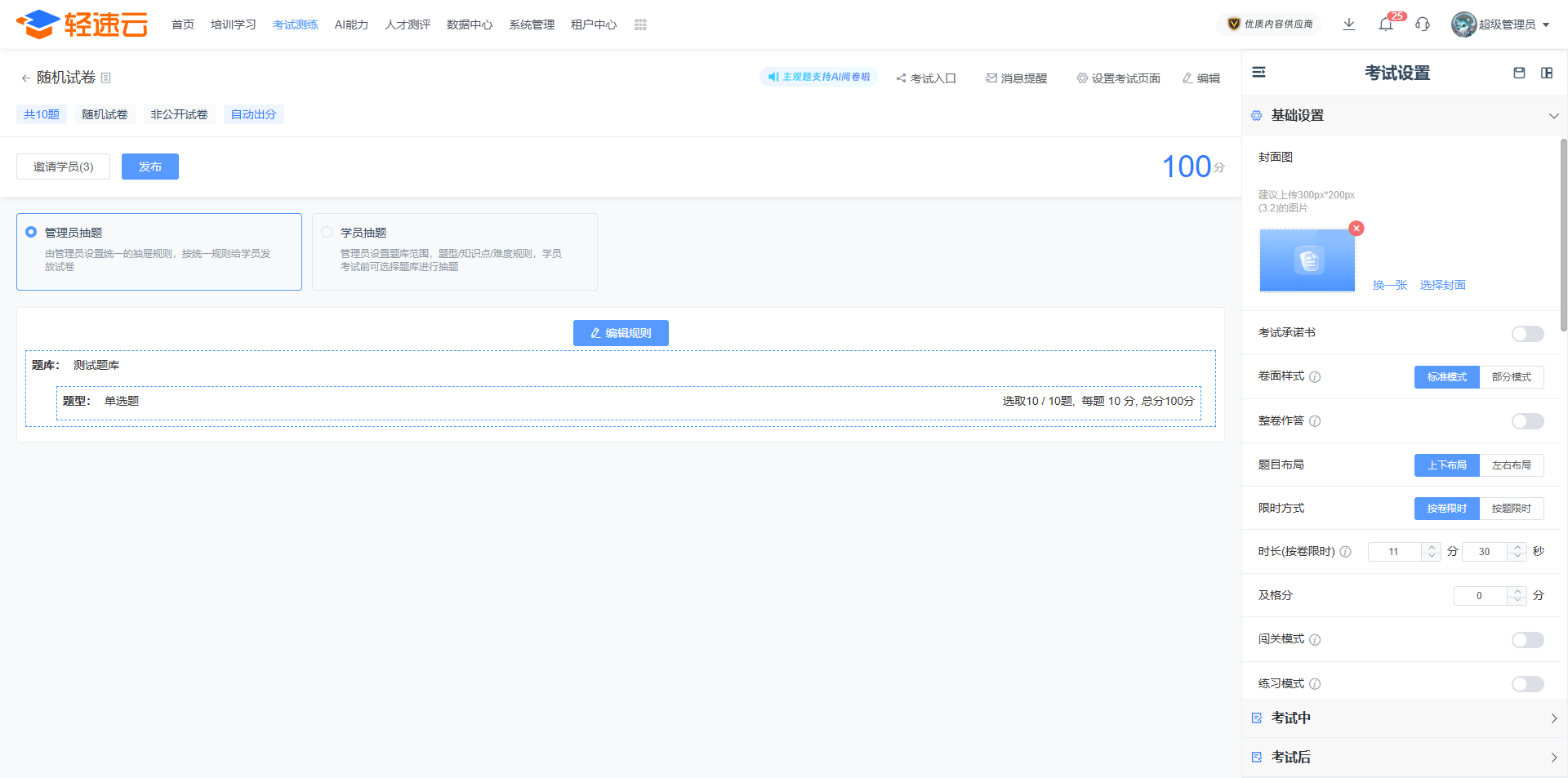The width and height of the screenshot is (1568, 778).
Task: Toggle the 考试承诺书 switch
Action: pyautogui.click(x=1526, y=334)
